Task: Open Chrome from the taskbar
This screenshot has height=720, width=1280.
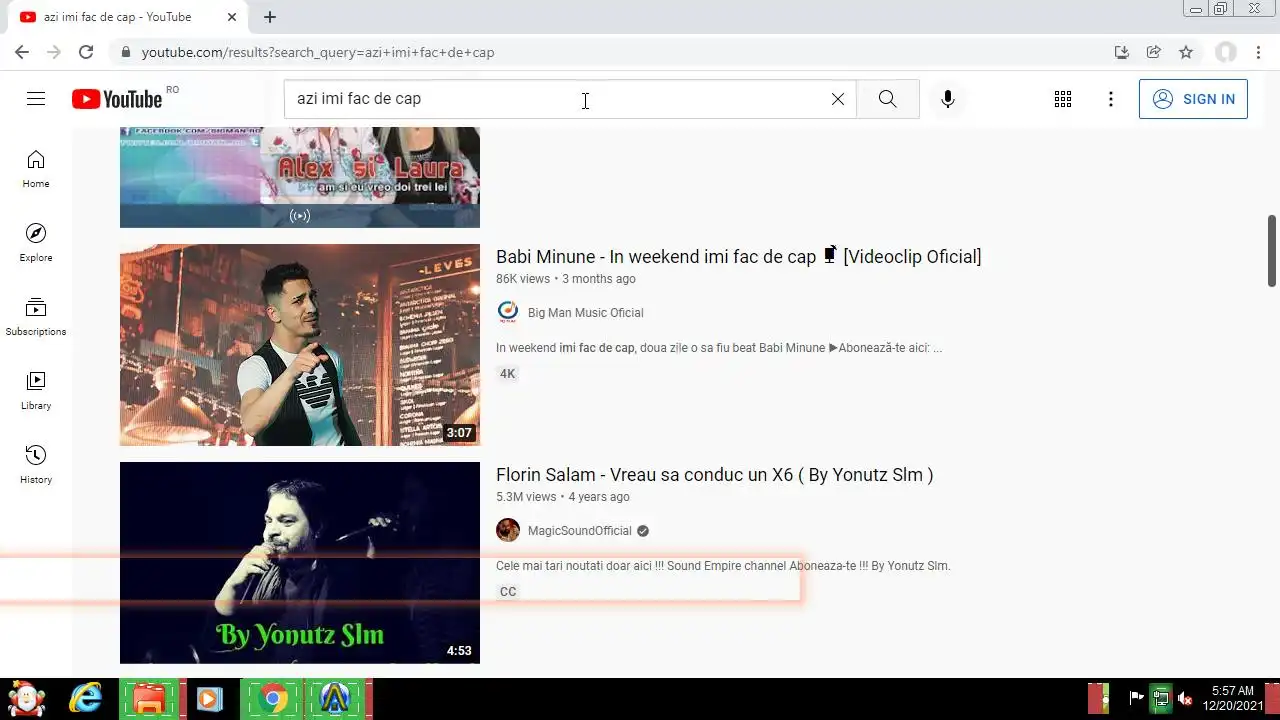Action: (x=271, y=698)
